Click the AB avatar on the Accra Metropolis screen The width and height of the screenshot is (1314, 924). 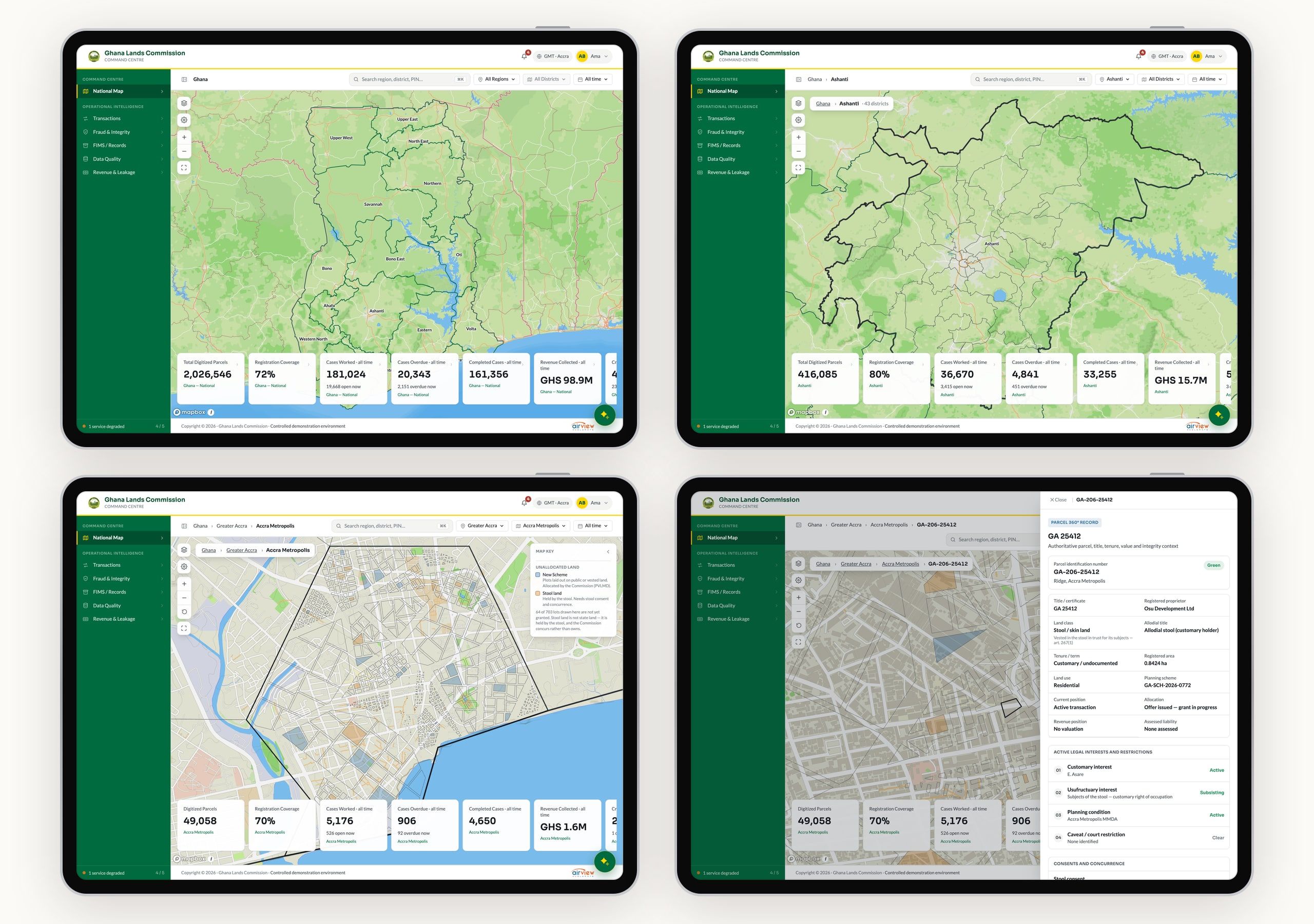582,503
